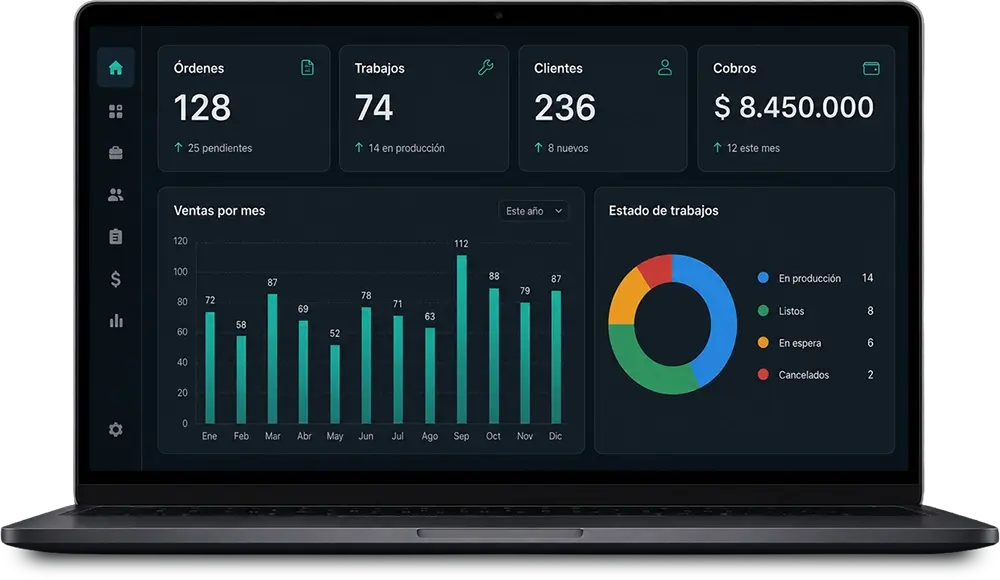
Task: Click the Cobros card title
Action: point(735,68)
